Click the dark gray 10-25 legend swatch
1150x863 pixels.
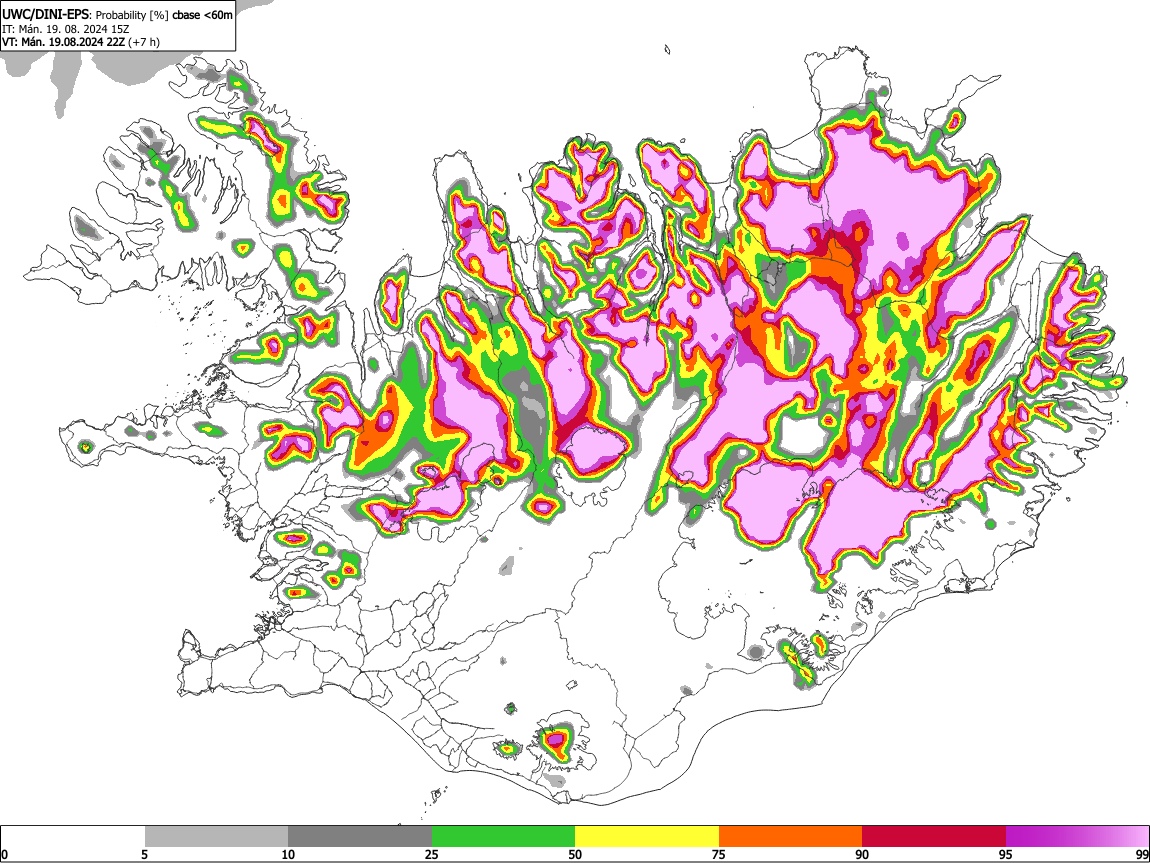click(x=360, y=837)
